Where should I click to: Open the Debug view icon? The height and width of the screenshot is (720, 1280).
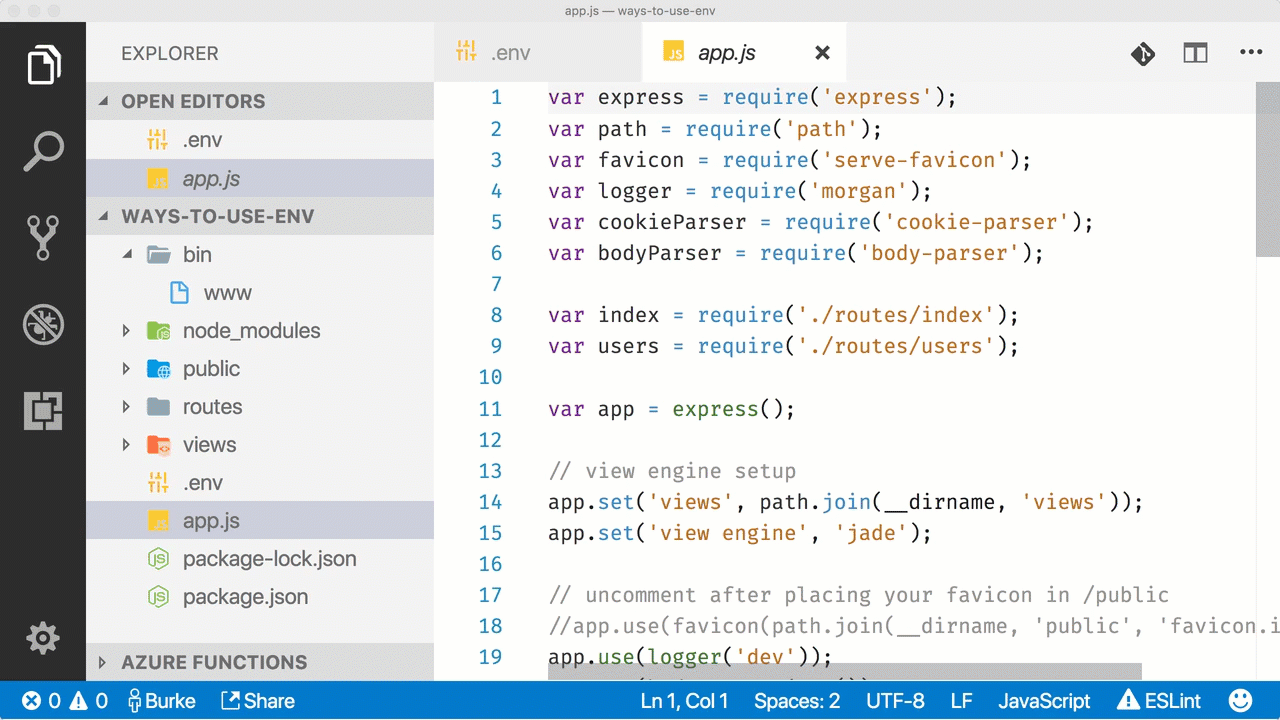point(43,324)
